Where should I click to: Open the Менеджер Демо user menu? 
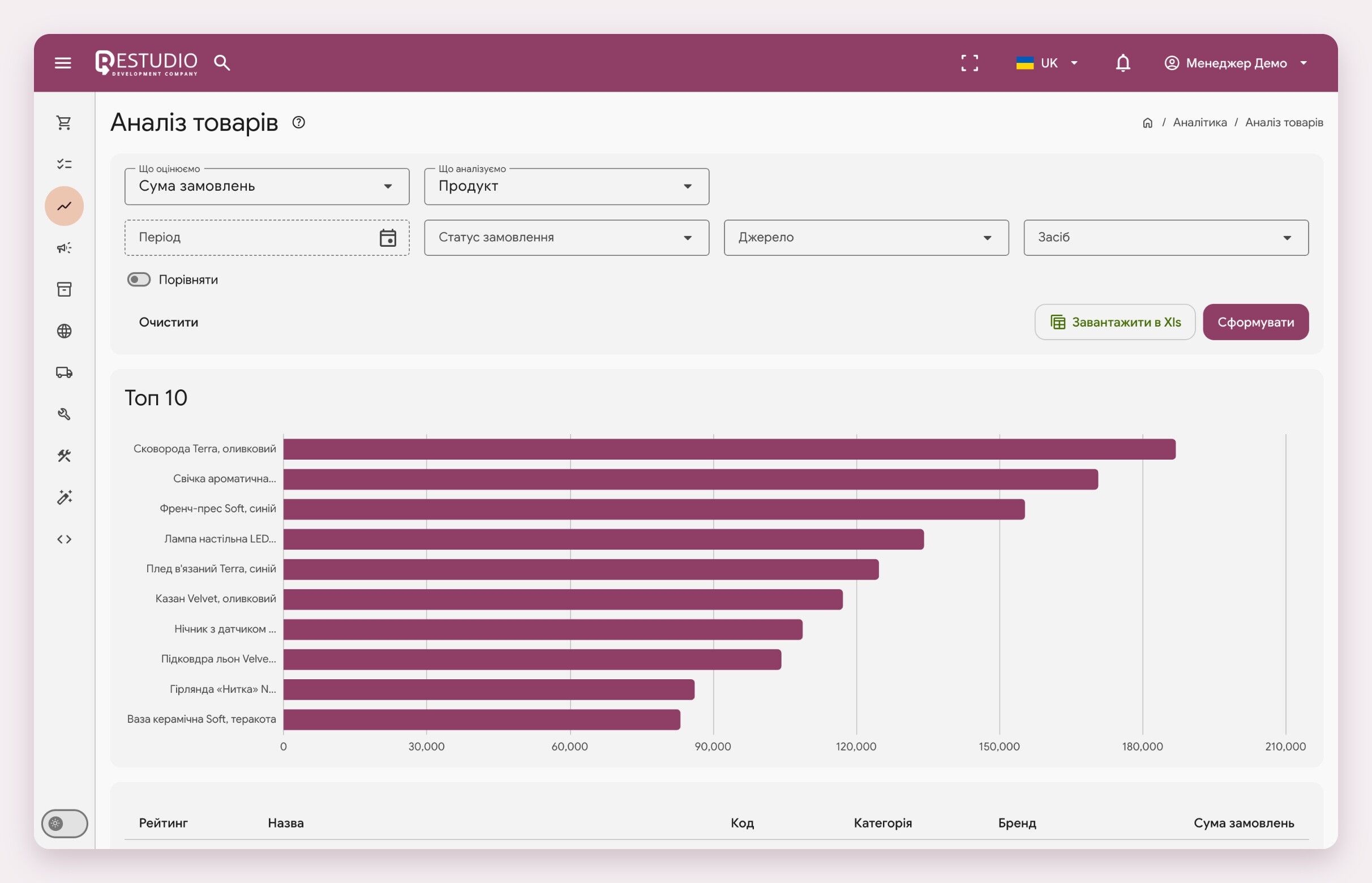click(x=1236, y=62)
